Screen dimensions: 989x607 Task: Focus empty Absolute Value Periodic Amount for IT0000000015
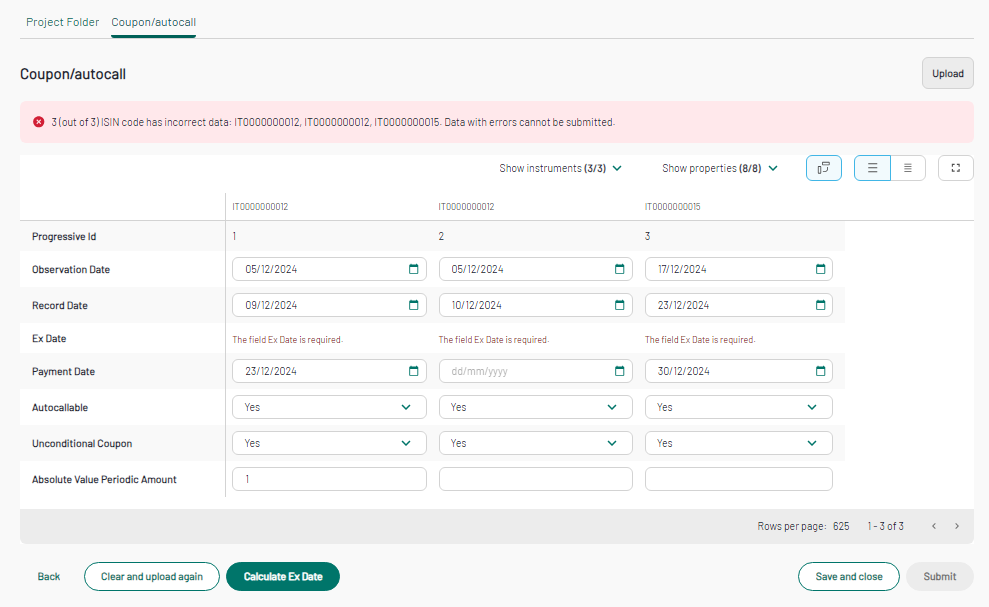(739, 479)
